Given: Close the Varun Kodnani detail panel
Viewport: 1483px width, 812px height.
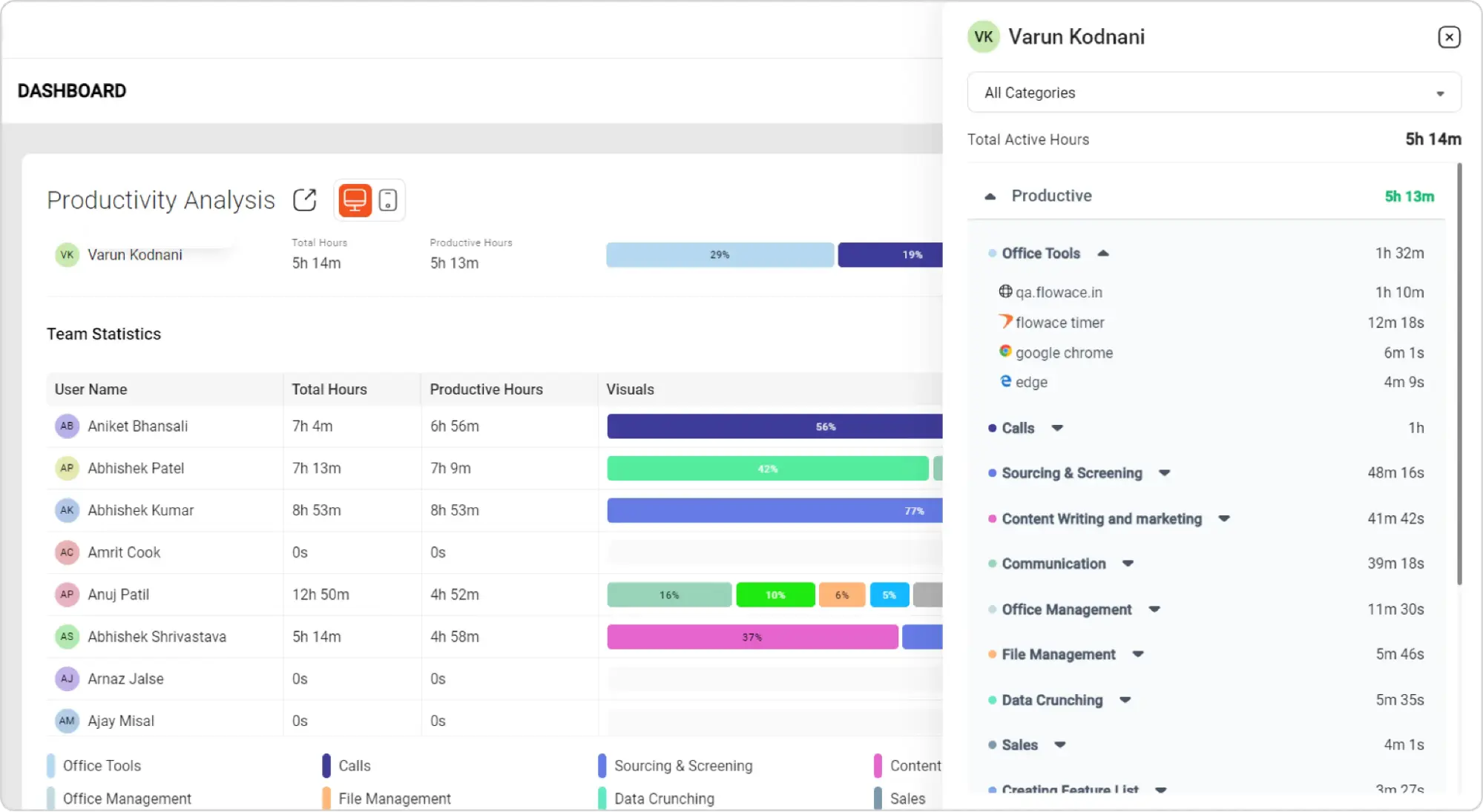Looking at the screenshot, I should (x=1448, y=37).
